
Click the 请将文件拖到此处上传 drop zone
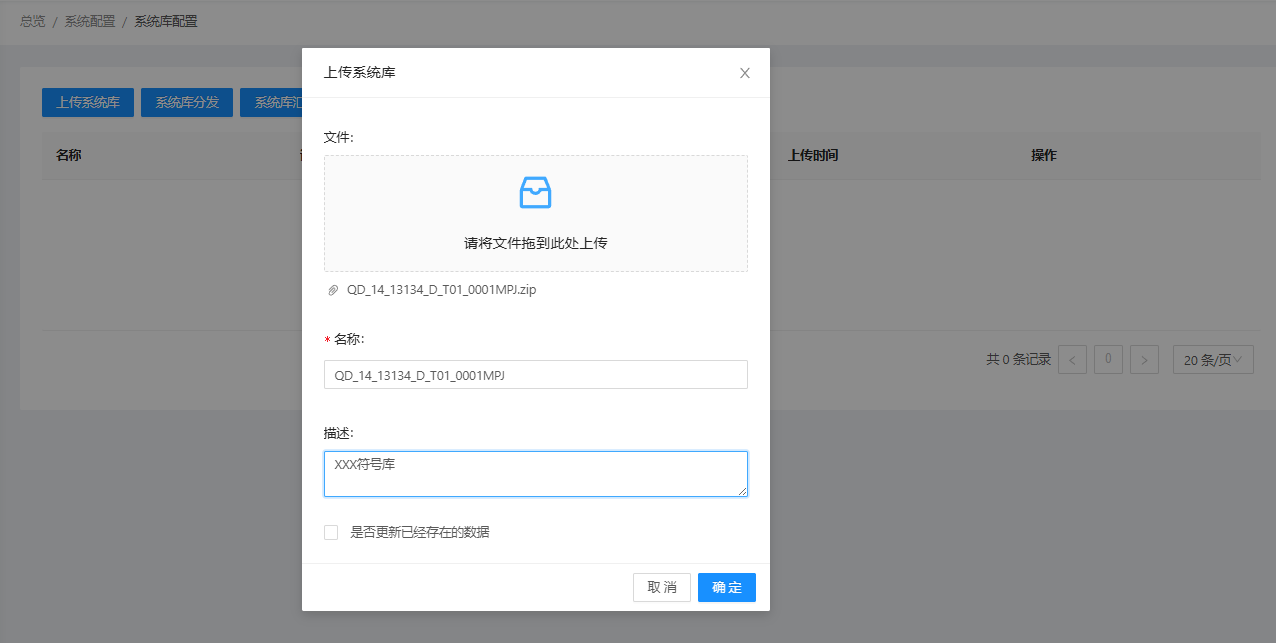click(x=535, y=242)
